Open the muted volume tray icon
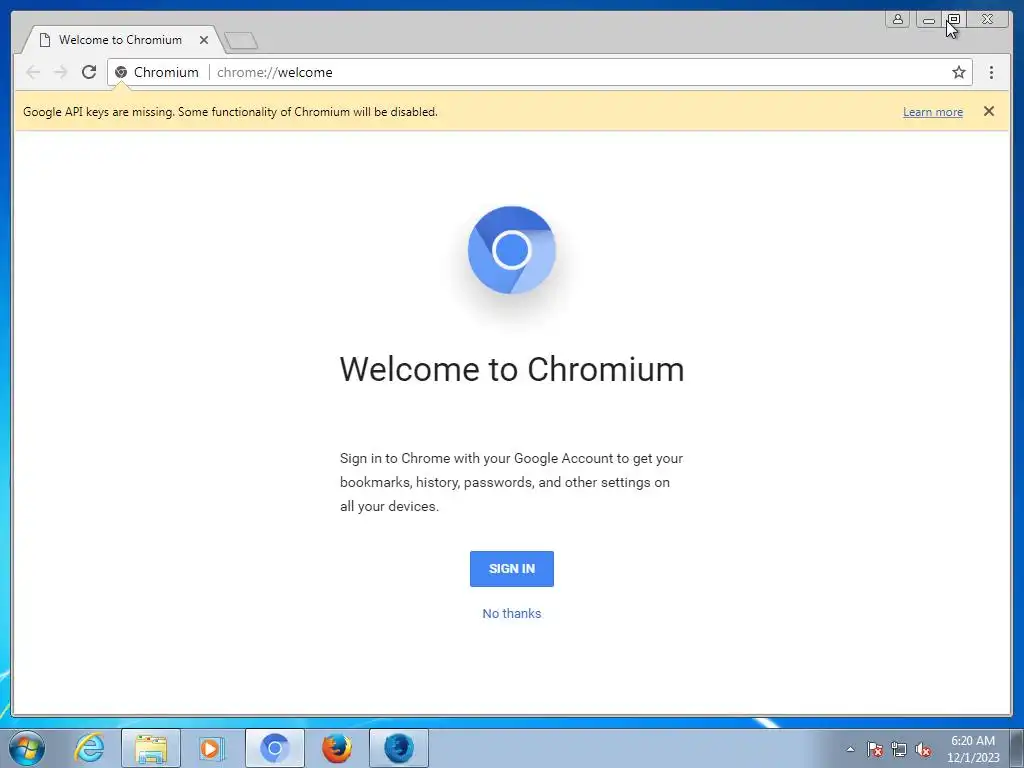 point(923,749)
